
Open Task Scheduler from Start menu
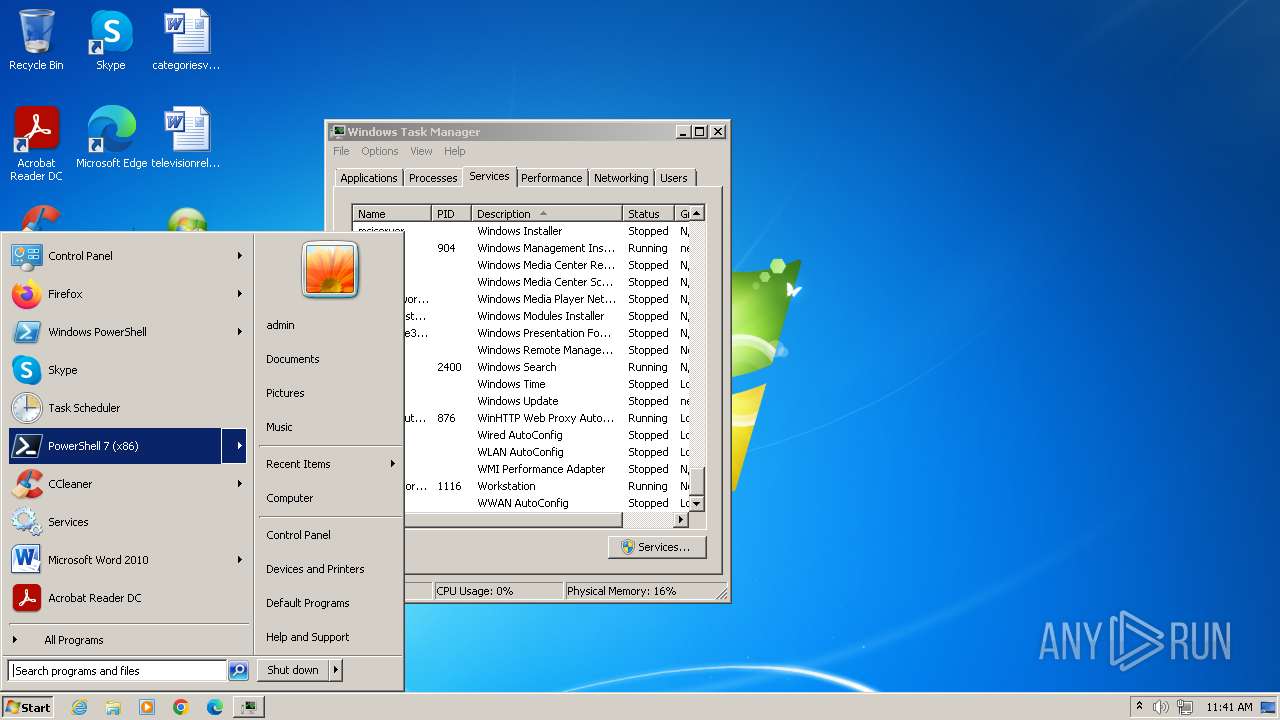[128, 408]
